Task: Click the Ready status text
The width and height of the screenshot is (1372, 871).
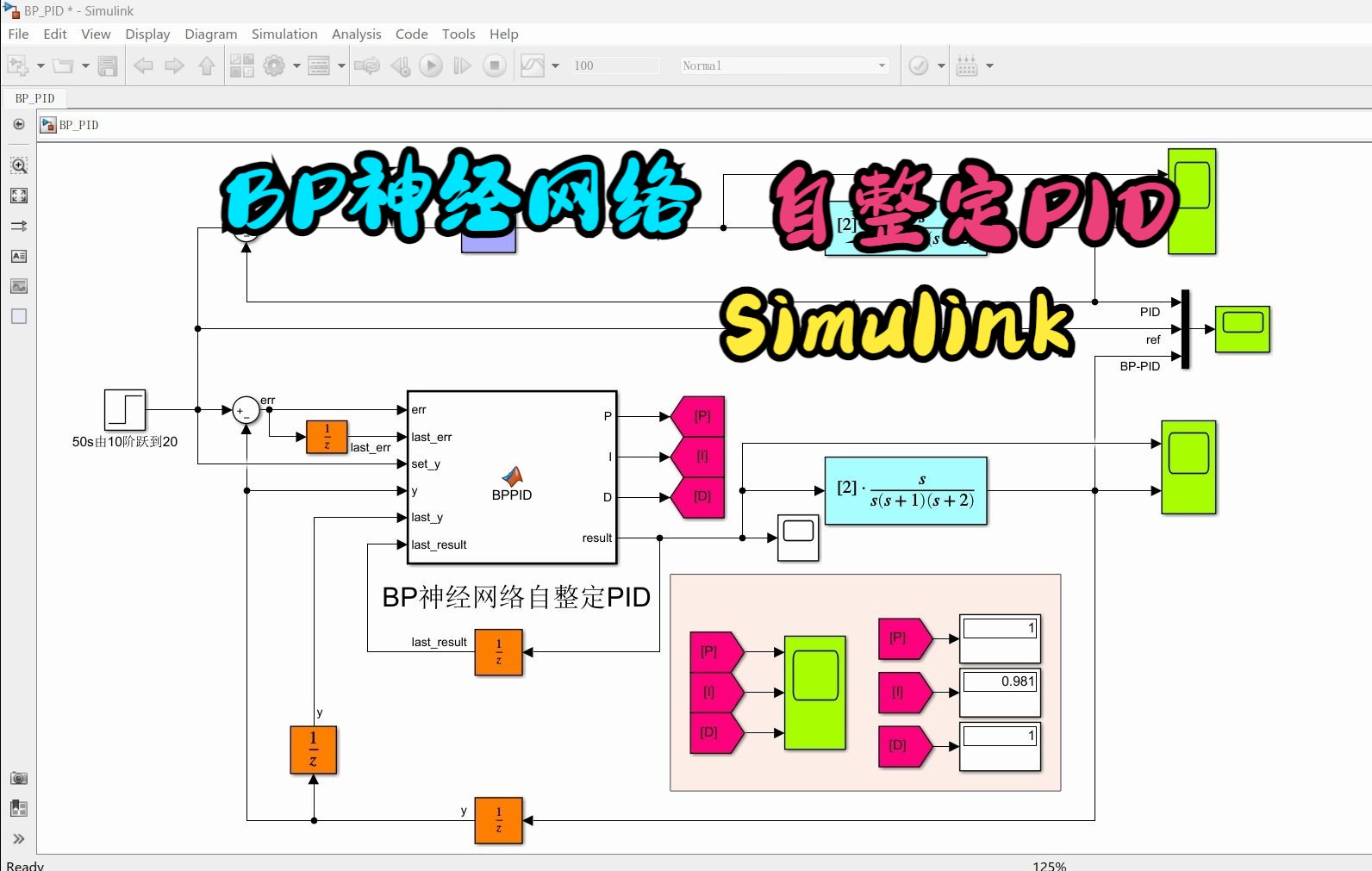Action: pos(25,865)
